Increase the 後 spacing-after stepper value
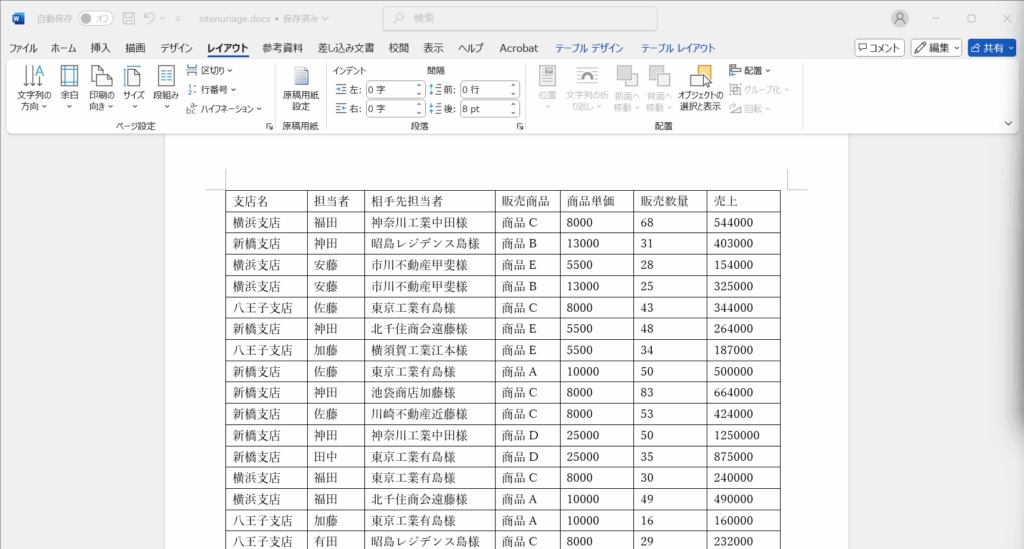 [x=514, y=105]
